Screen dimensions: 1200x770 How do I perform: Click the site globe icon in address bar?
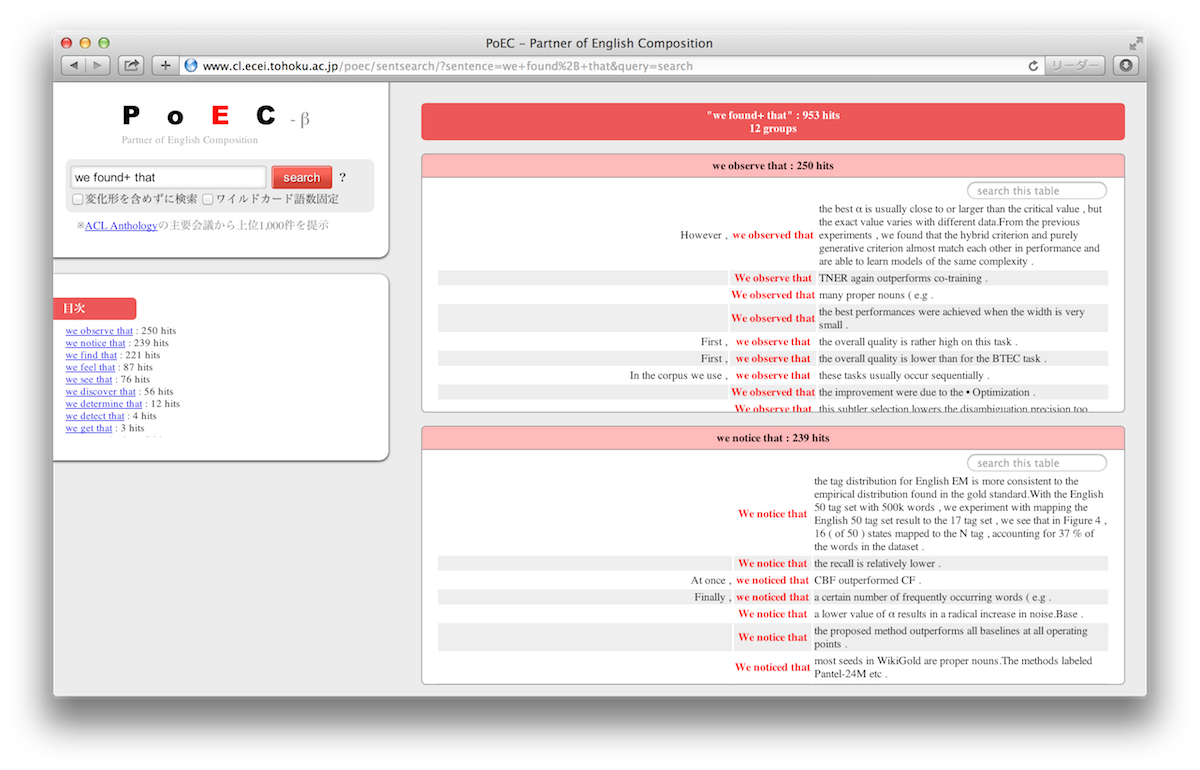[x=191, y=66]
